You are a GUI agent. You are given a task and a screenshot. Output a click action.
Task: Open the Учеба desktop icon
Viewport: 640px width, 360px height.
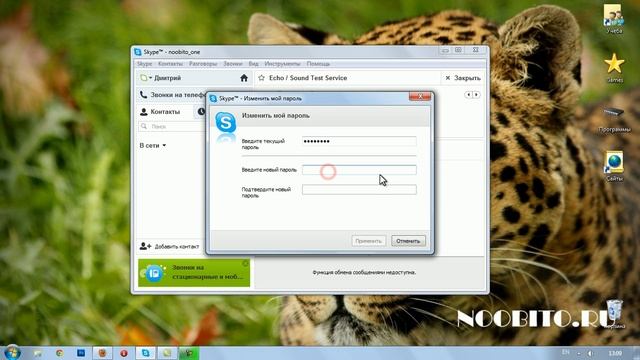(x=613, y=19)
